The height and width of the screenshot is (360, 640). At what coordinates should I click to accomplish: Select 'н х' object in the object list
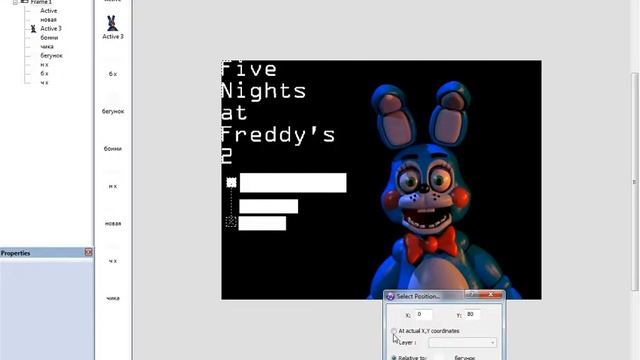tap(113, 186)
